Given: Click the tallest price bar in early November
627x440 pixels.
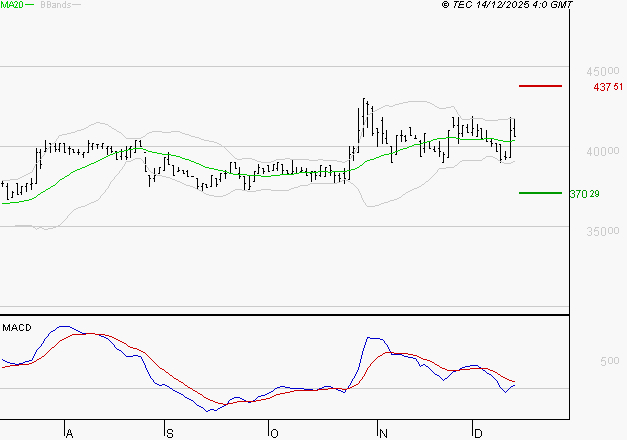Looking at the screenshot, I should tap(365, 115).
